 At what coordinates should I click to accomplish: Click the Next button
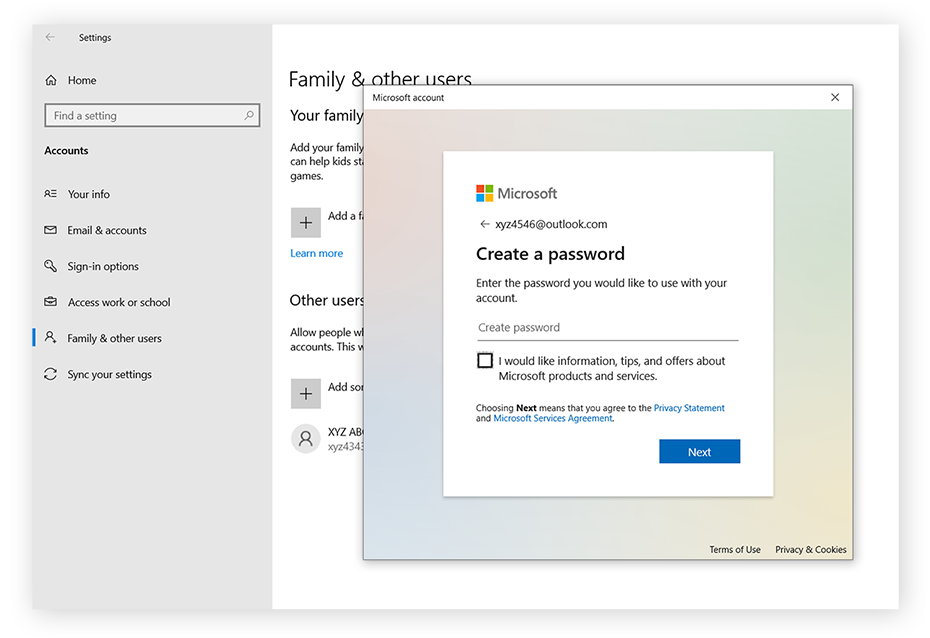coord(699,452)
